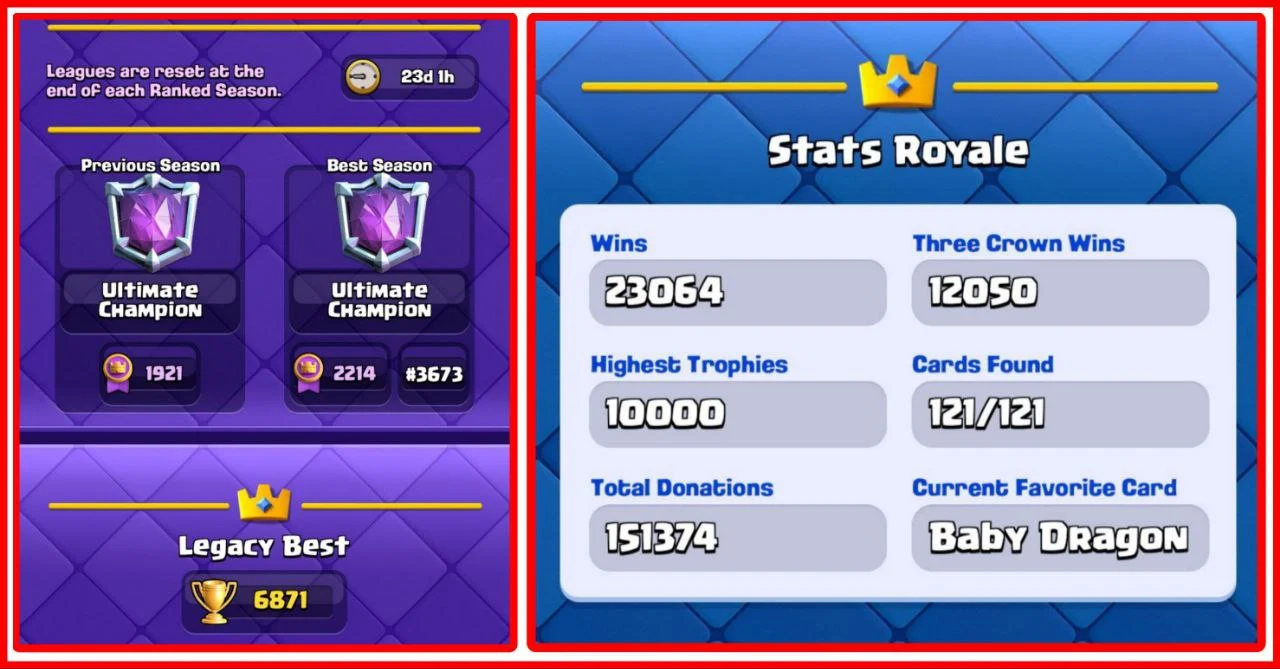Image resolution: width=1280 pixels, height=669 pixels.
Task: Select the Three Crown Wins value 12050
Action: [1060, 292]
